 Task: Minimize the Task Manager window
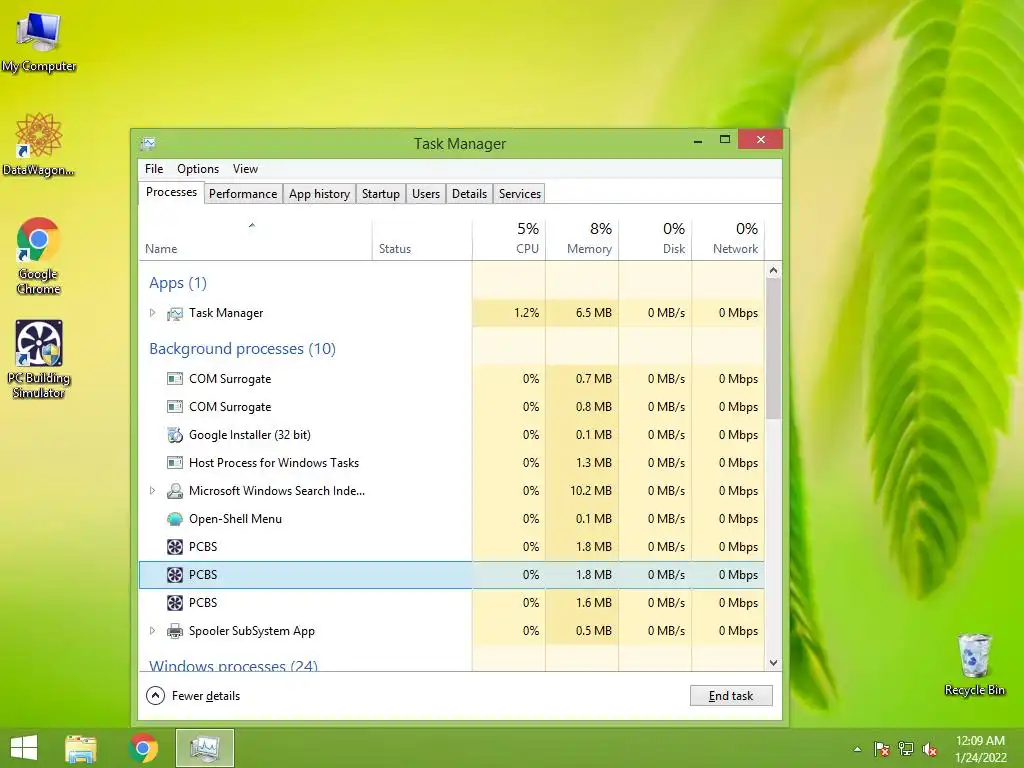[697, 140]
